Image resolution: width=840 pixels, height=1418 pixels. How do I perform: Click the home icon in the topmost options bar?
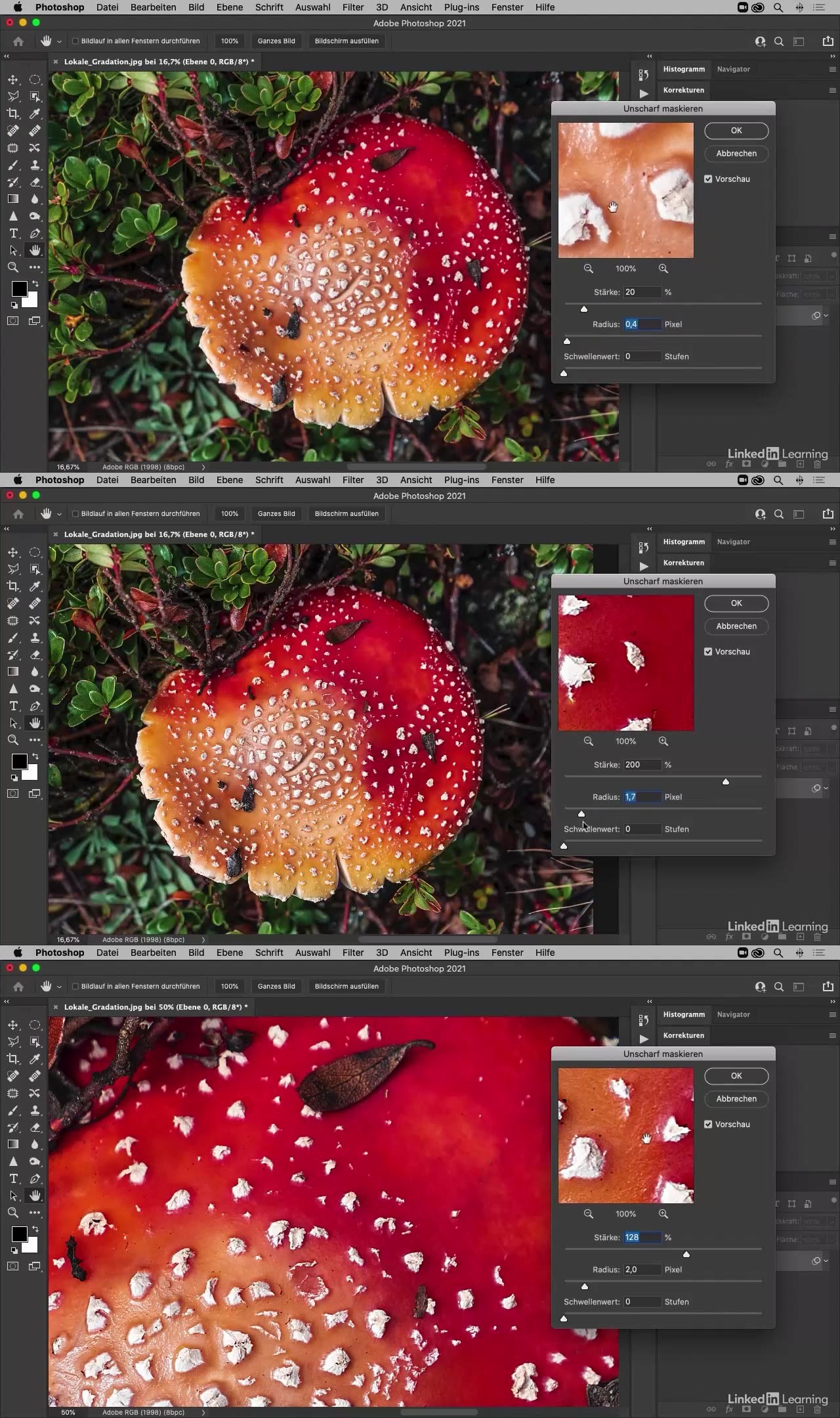tap(18, 41)
